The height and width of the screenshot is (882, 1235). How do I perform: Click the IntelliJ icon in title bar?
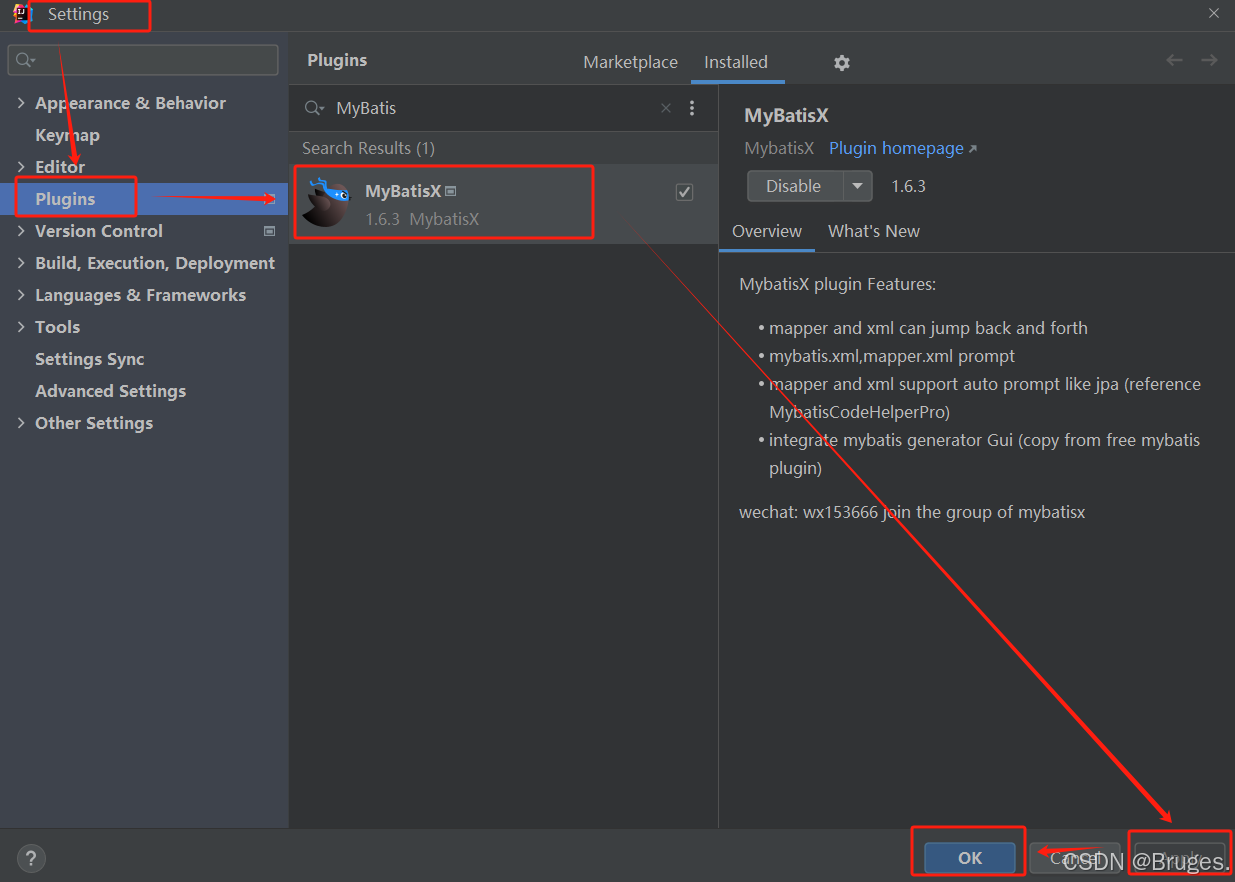[x=22, y=13]
